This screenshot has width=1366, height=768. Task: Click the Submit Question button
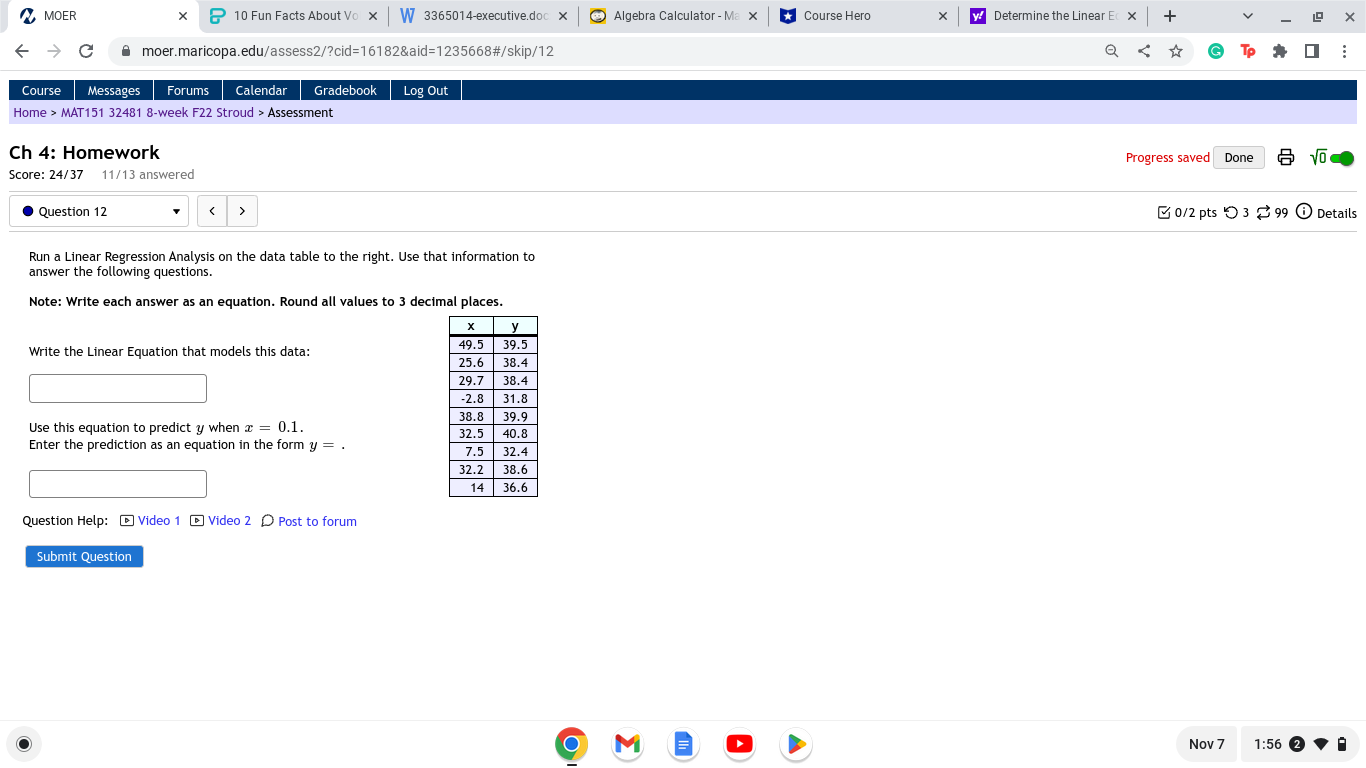(x=84, y=556)
